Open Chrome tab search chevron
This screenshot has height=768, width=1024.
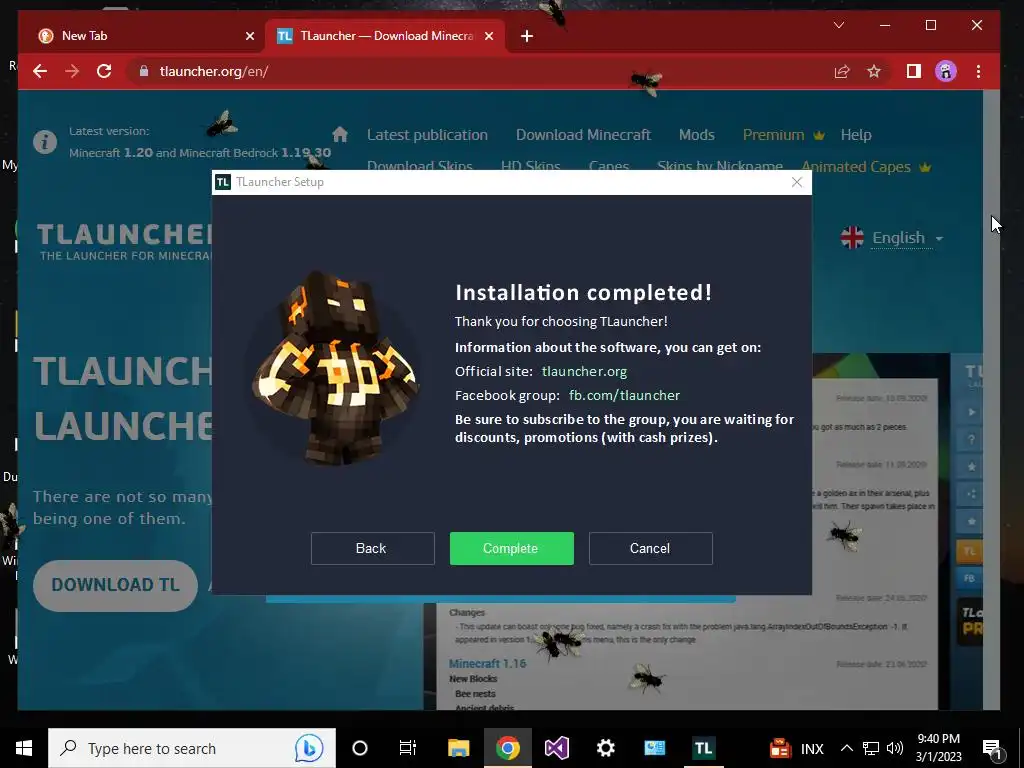[x=839, y=25]
